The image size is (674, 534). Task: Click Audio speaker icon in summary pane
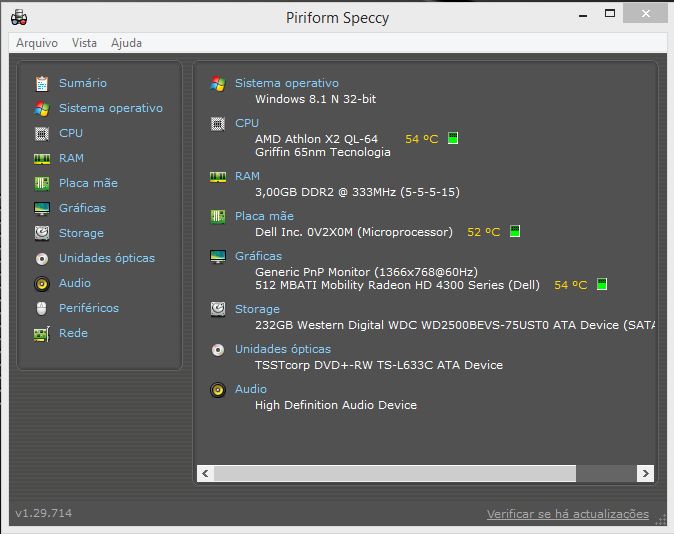pos(218,390)
